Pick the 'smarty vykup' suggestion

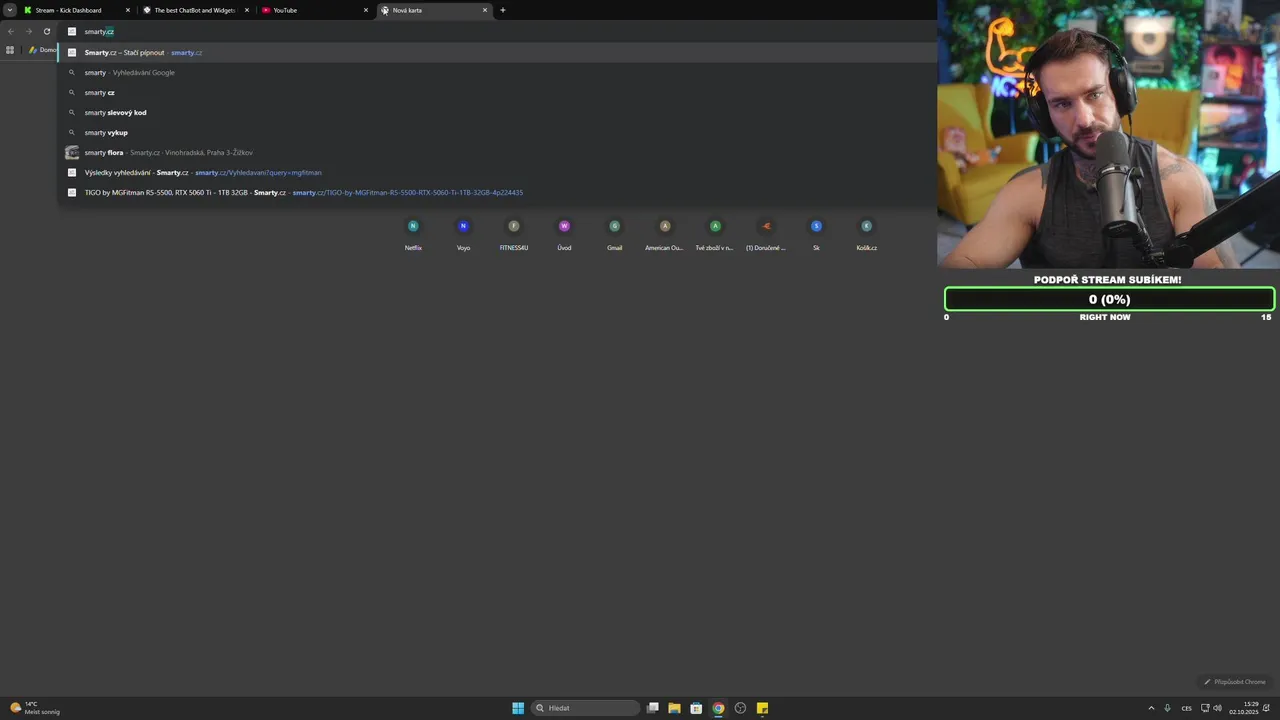tap(497, 132)
